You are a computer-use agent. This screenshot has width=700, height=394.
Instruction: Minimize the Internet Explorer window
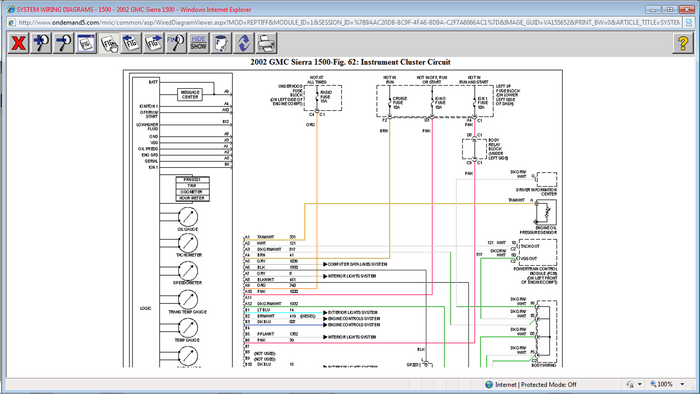653,9
